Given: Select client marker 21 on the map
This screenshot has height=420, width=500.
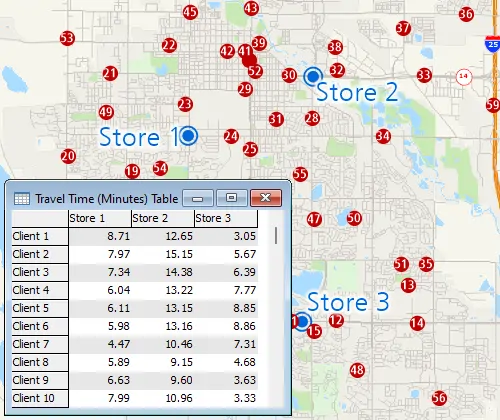Looking at the screenshot, I should (x=110, y=73).
